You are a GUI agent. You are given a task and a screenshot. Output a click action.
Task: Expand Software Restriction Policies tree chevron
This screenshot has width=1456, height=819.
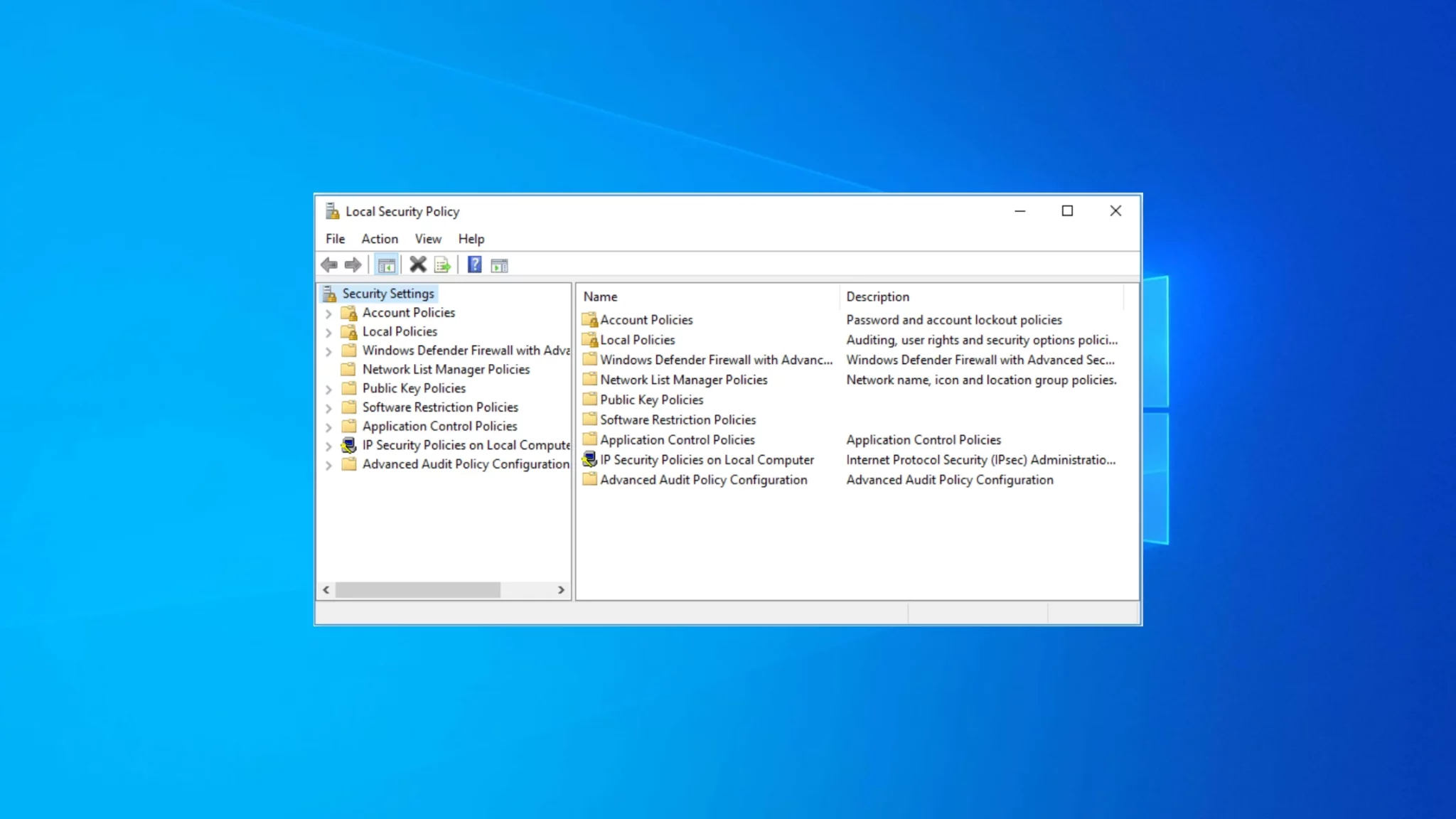click(x=328, y=408)
